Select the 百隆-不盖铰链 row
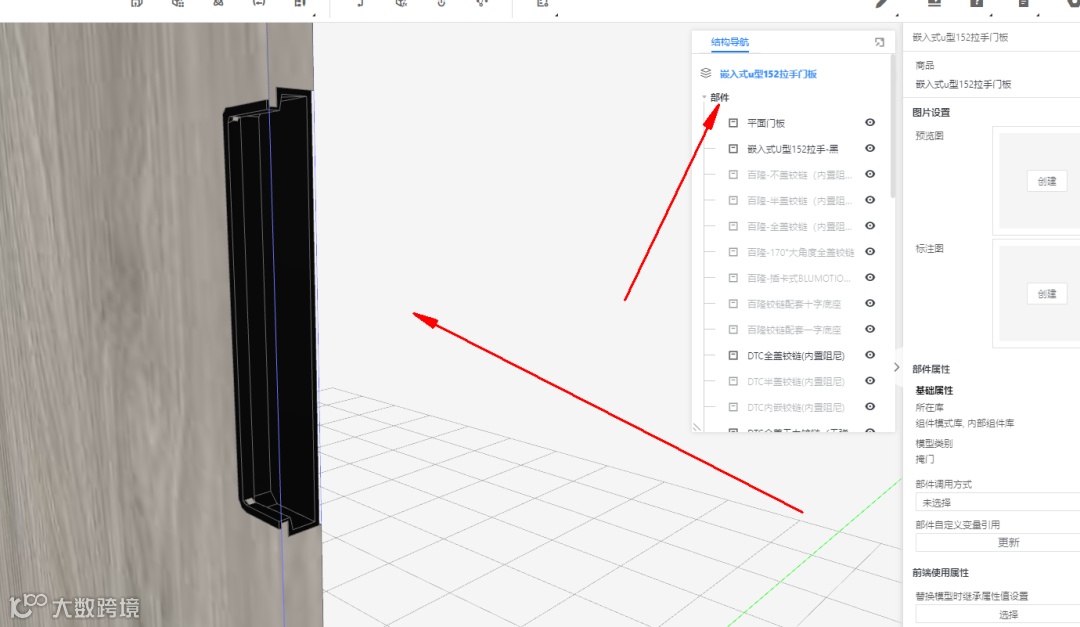The height and width of the screenshot is (627, 1080). point(799,174)
